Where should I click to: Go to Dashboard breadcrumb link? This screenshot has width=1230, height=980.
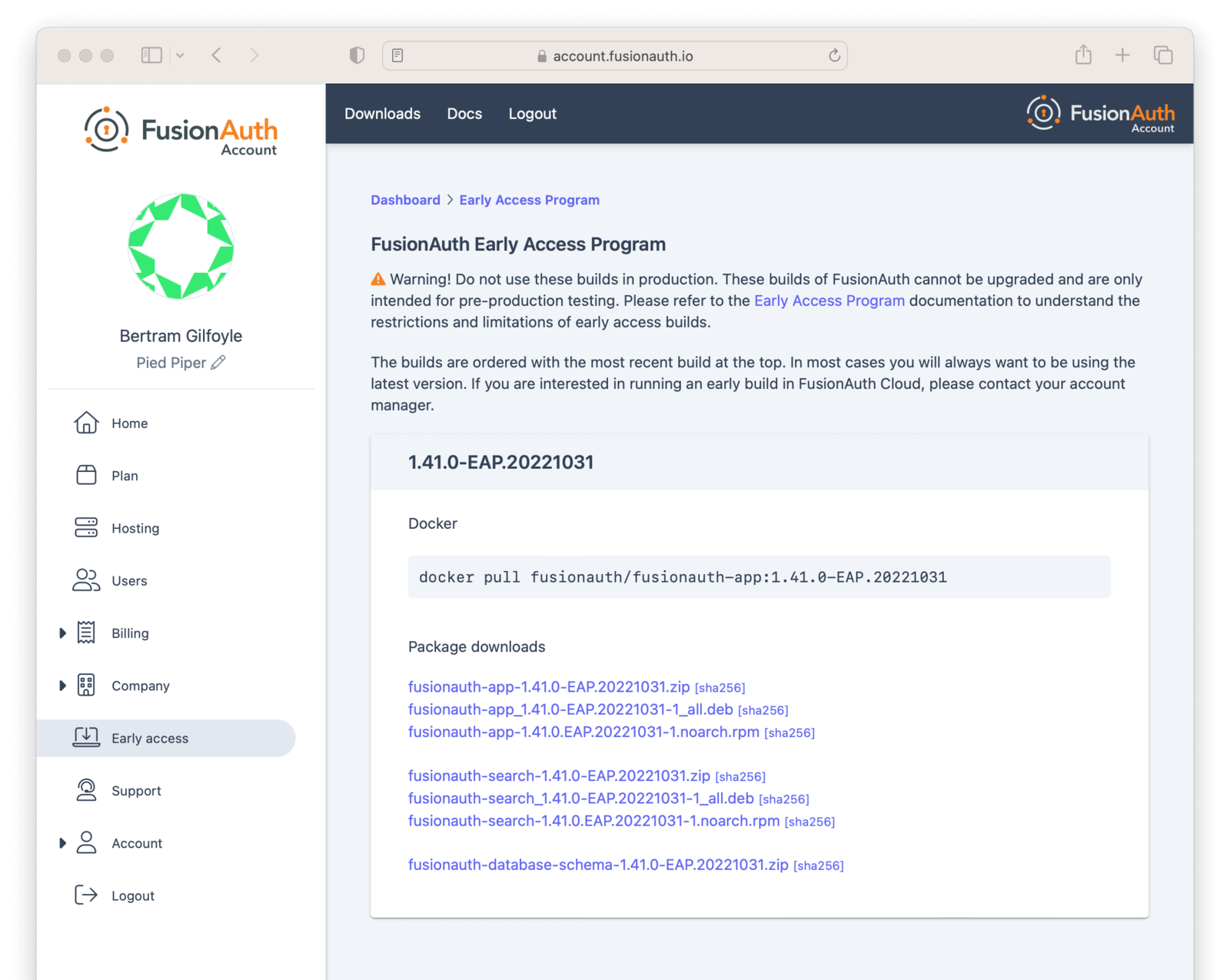tap(405, 200)
